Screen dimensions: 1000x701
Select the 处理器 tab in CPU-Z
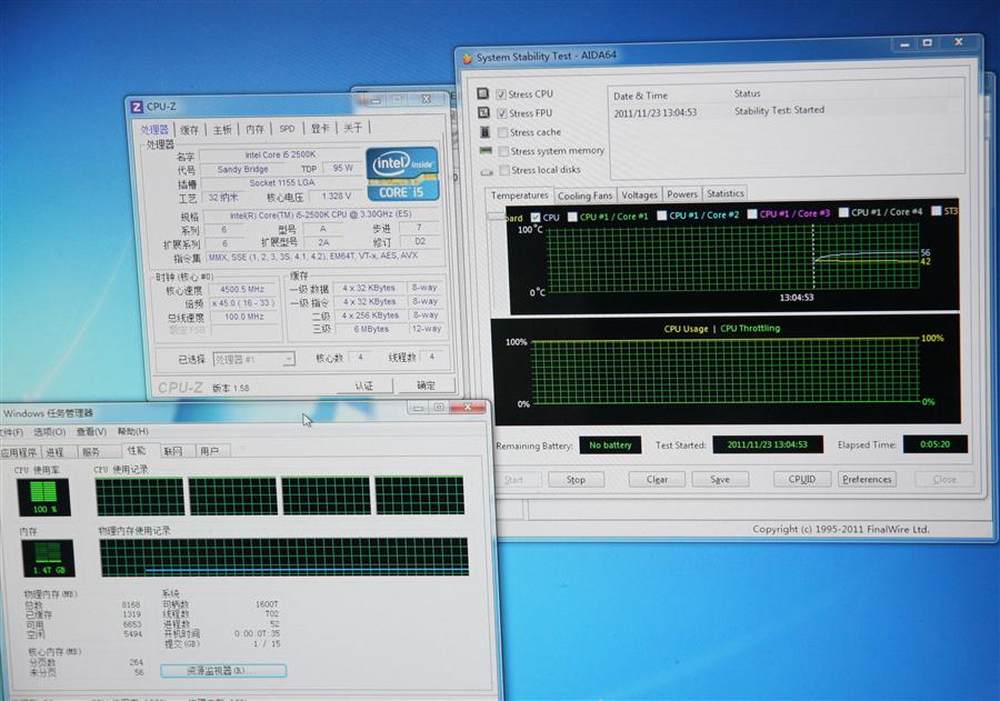(x=154, y=129)
